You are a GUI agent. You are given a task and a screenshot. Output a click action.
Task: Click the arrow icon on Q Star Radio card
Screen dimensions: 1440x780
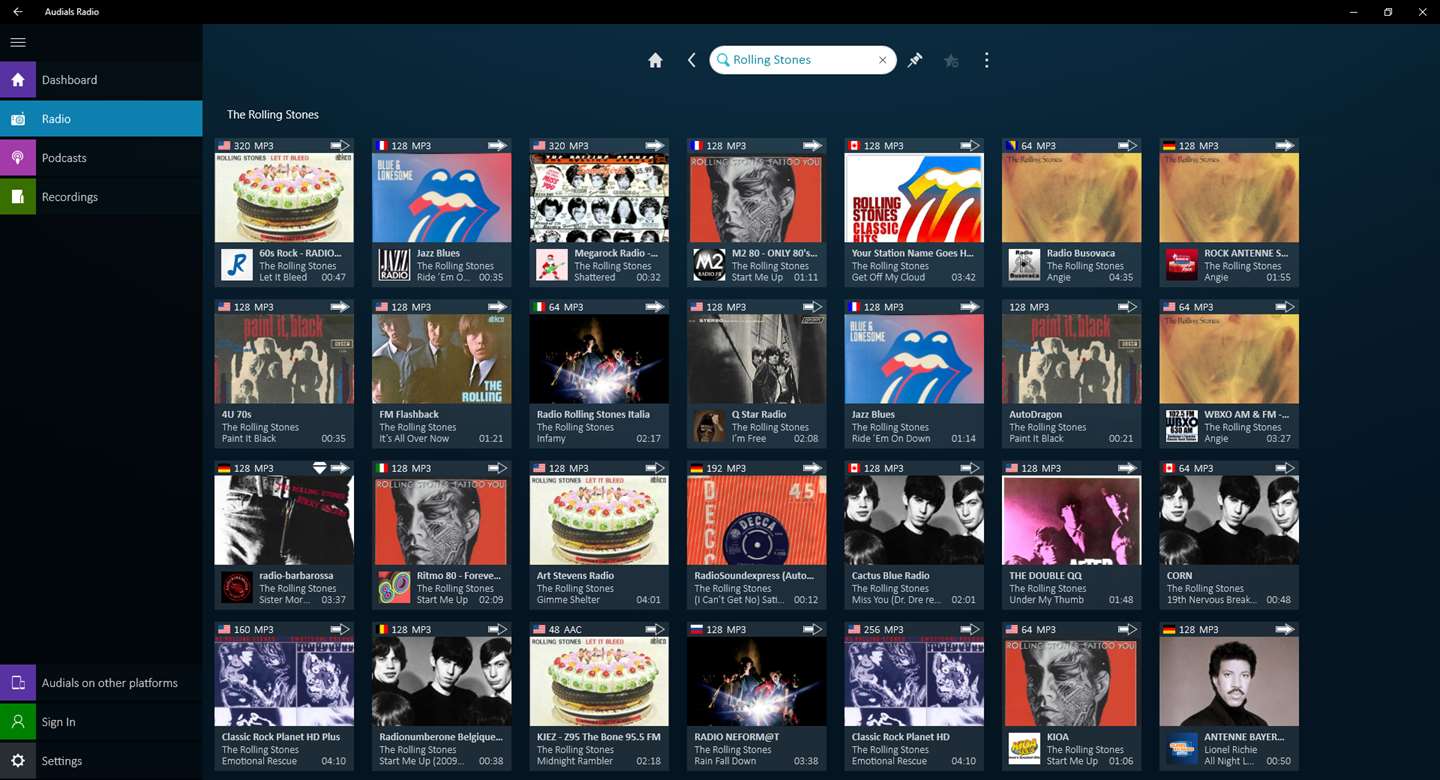point(812,307)
